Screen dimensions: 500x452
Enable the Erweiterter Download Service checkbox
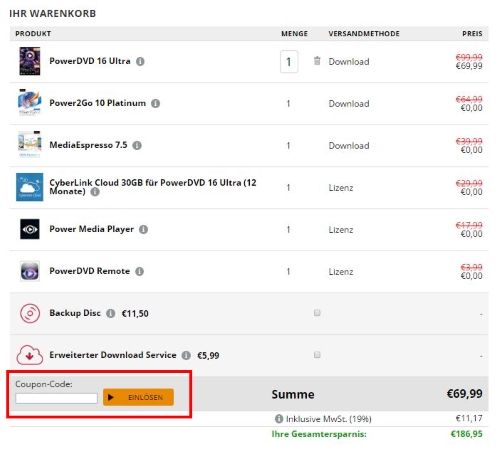[317, 355]
